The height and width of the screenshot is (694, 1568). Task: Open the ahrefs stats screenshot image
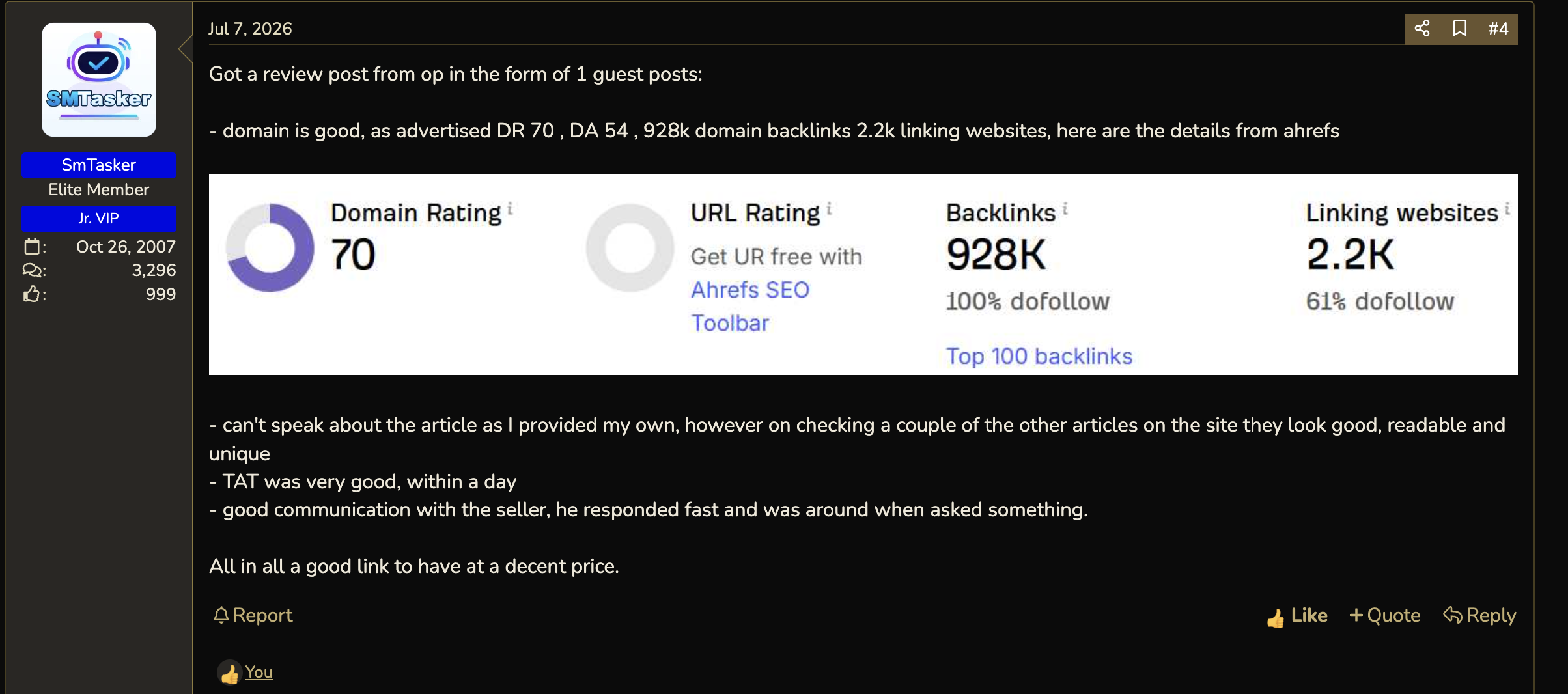click(x=863, y=274)
